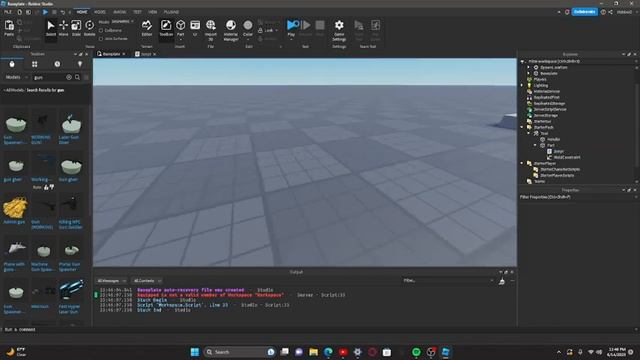640x360 pixels.
Task: Open Toolbox Recent clock icon
Action: 57,64
